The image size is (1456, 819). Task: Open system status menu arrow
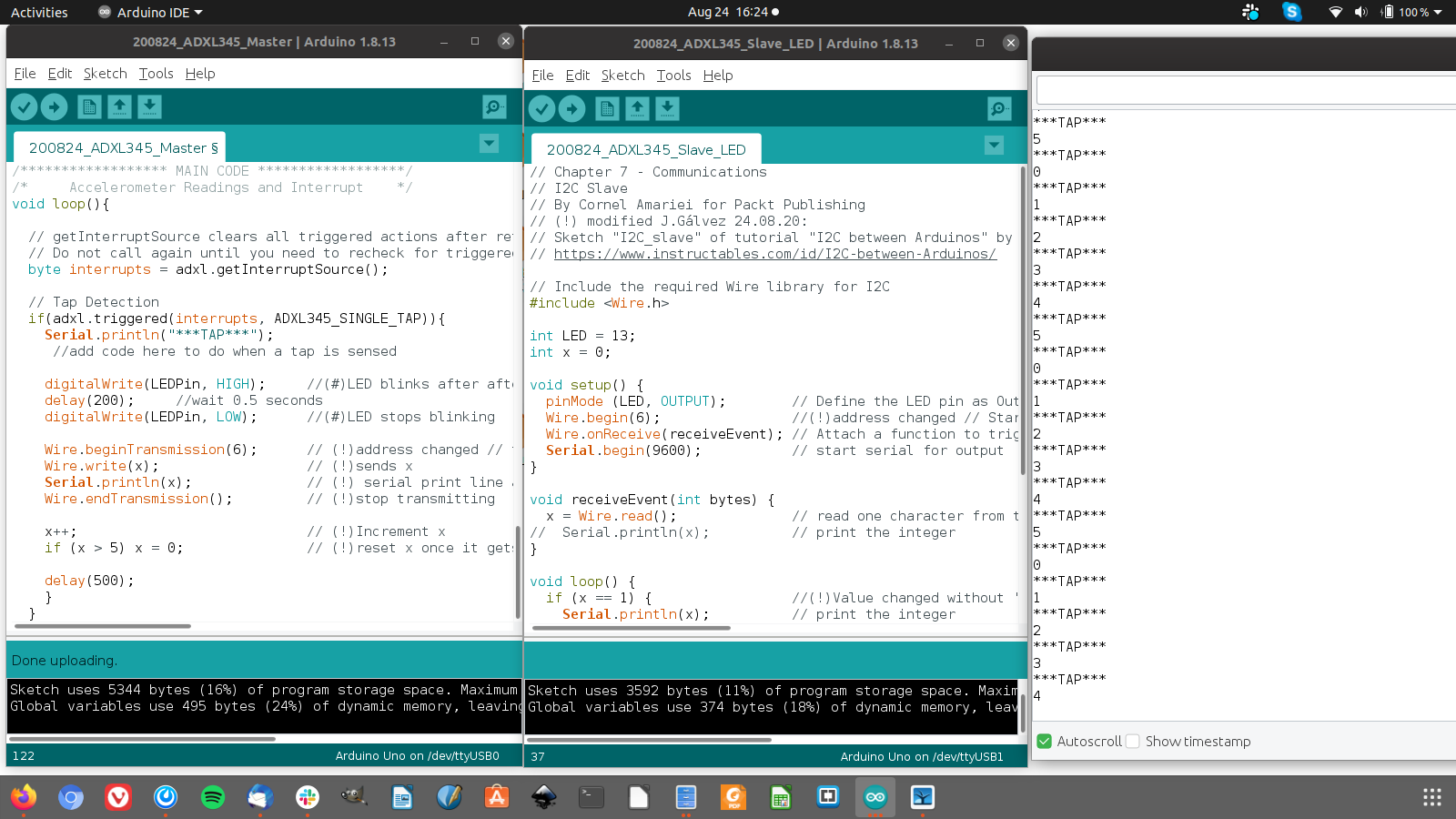click(1439, 12)
